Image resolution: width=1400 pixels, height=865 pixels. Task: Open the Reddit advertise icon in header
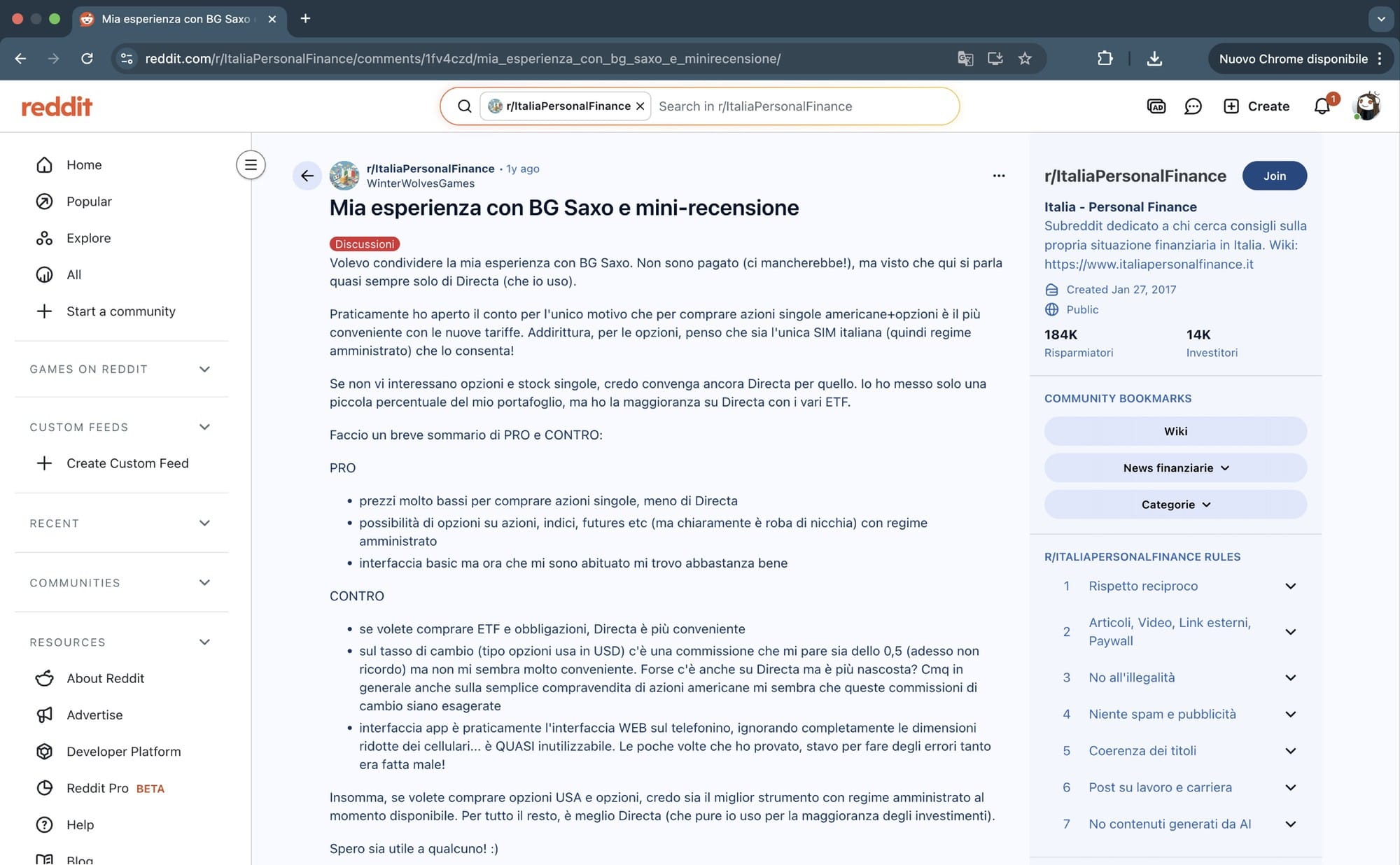click(x=1156, y=106)
